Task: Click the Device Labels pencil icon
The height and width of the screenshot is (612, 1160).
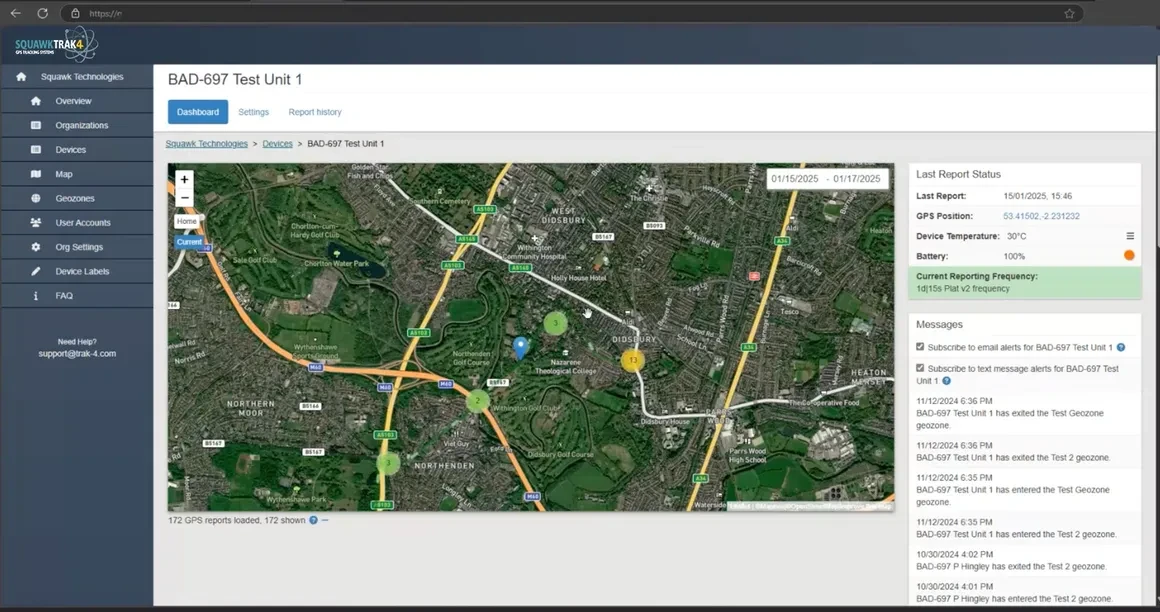Action: pyautogui.click(x=36, y=272)
